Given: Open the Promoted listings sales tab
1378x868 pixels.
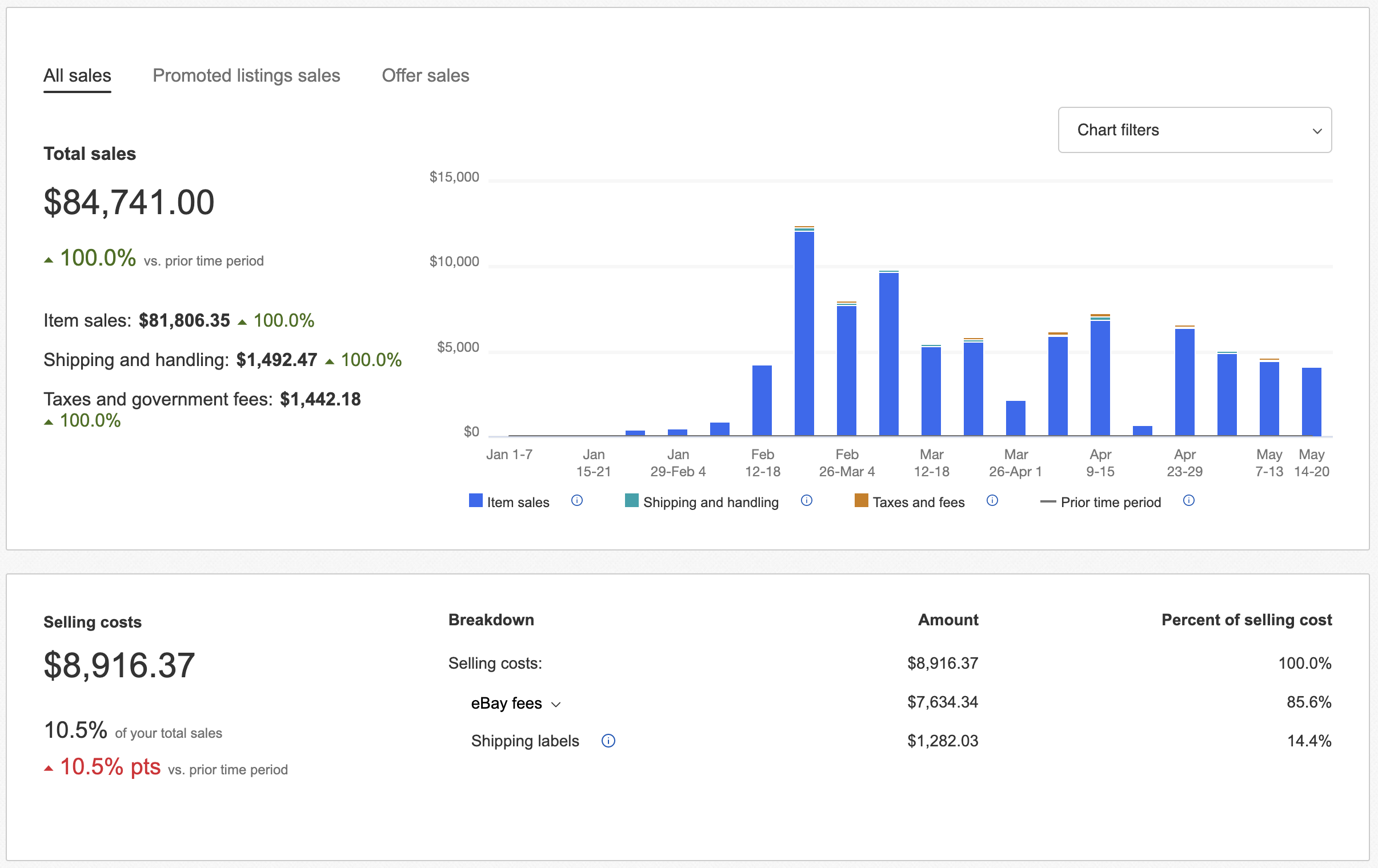Looking at the screenshot, I should coord(246,75).
